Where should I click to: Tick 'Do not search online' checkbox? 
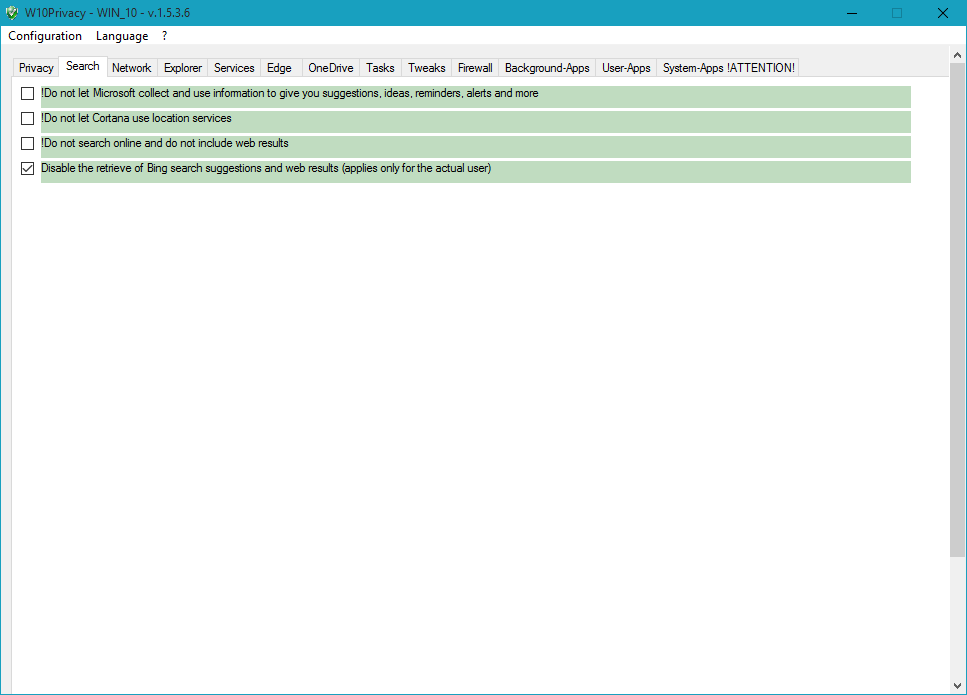pos(27,143)
